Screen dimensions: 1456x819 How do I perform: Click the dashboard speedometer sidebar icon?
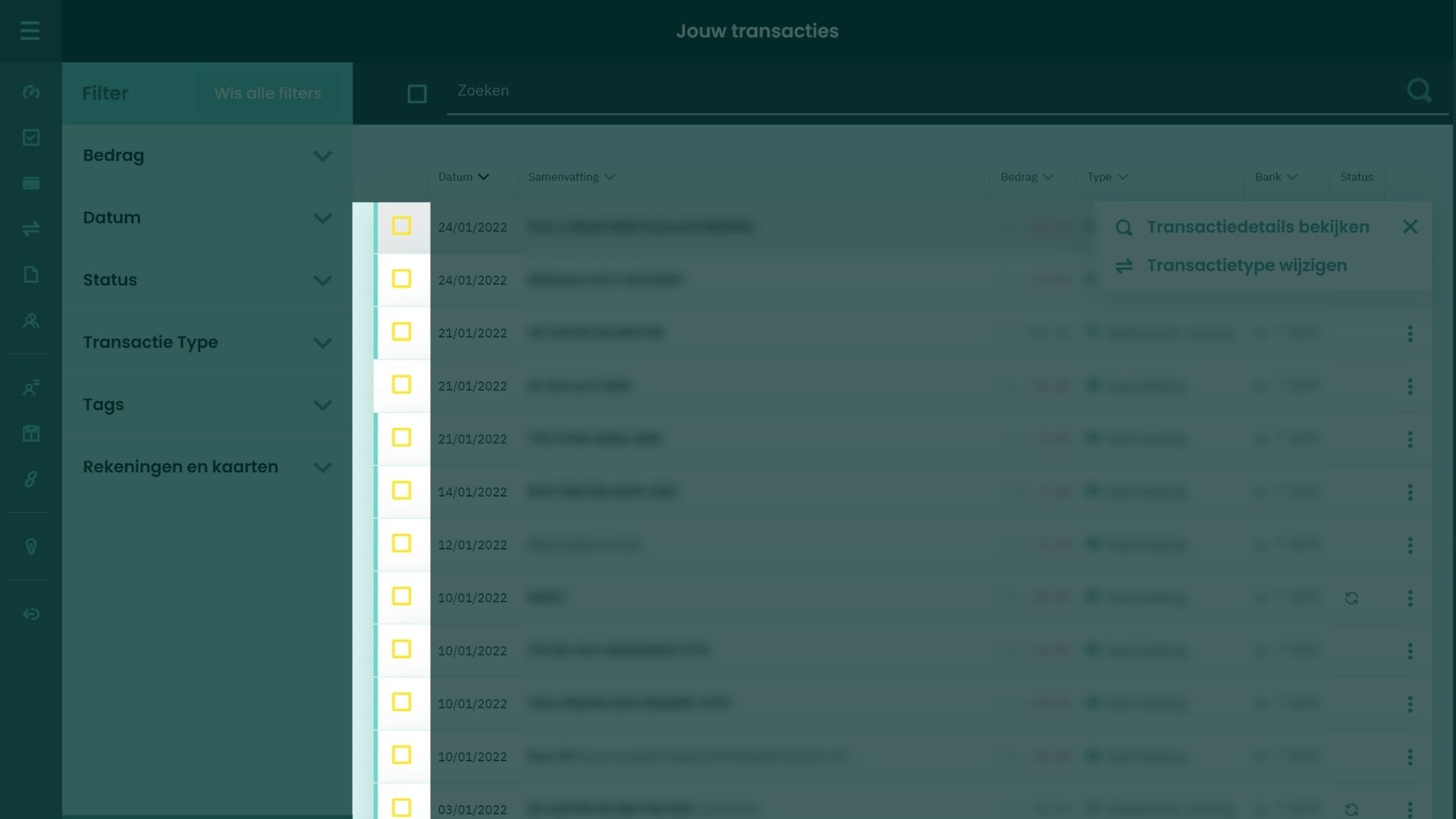coord(31,92)
